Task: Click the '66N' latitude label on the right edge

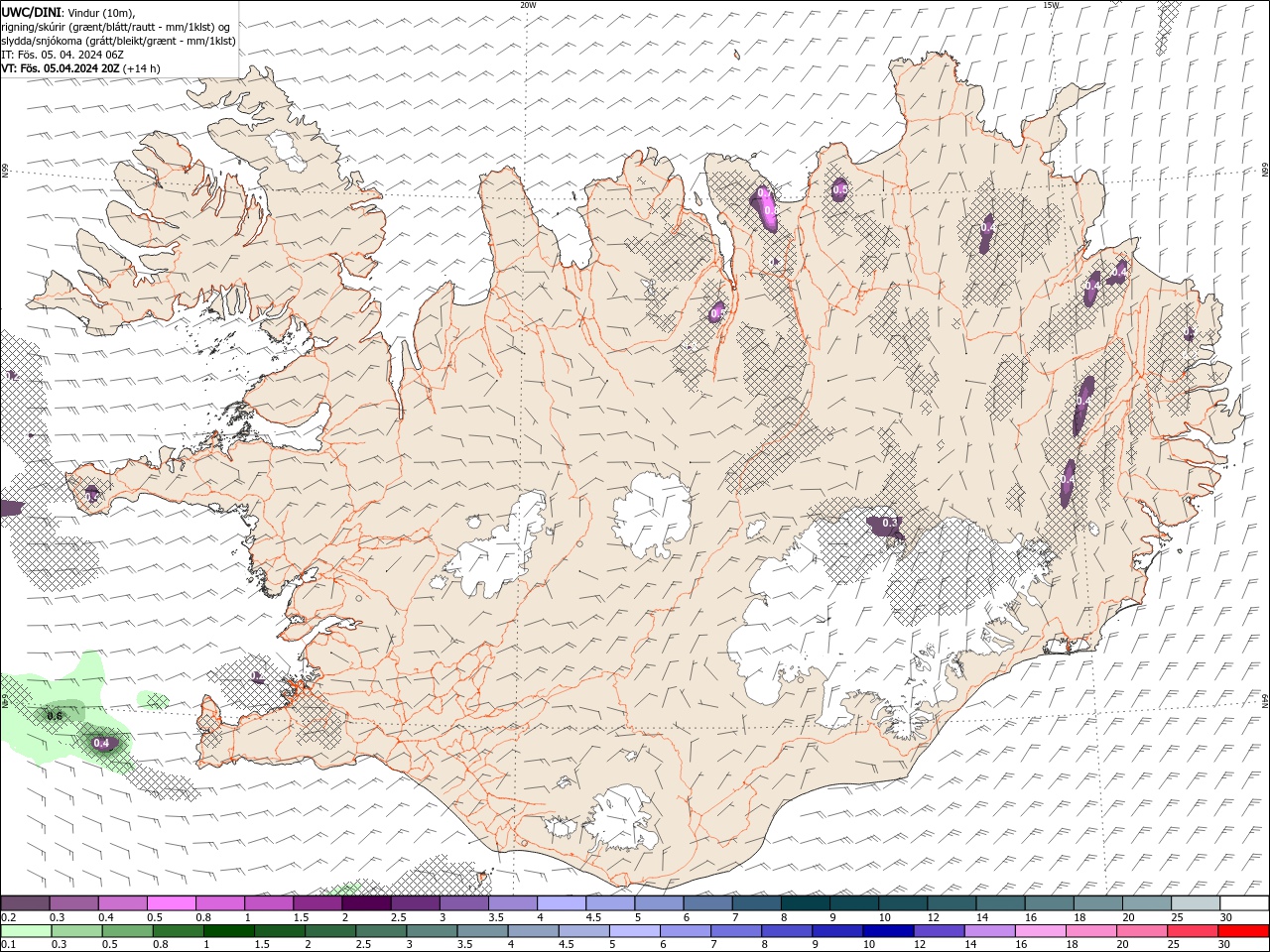Action: coord(1265,171)
